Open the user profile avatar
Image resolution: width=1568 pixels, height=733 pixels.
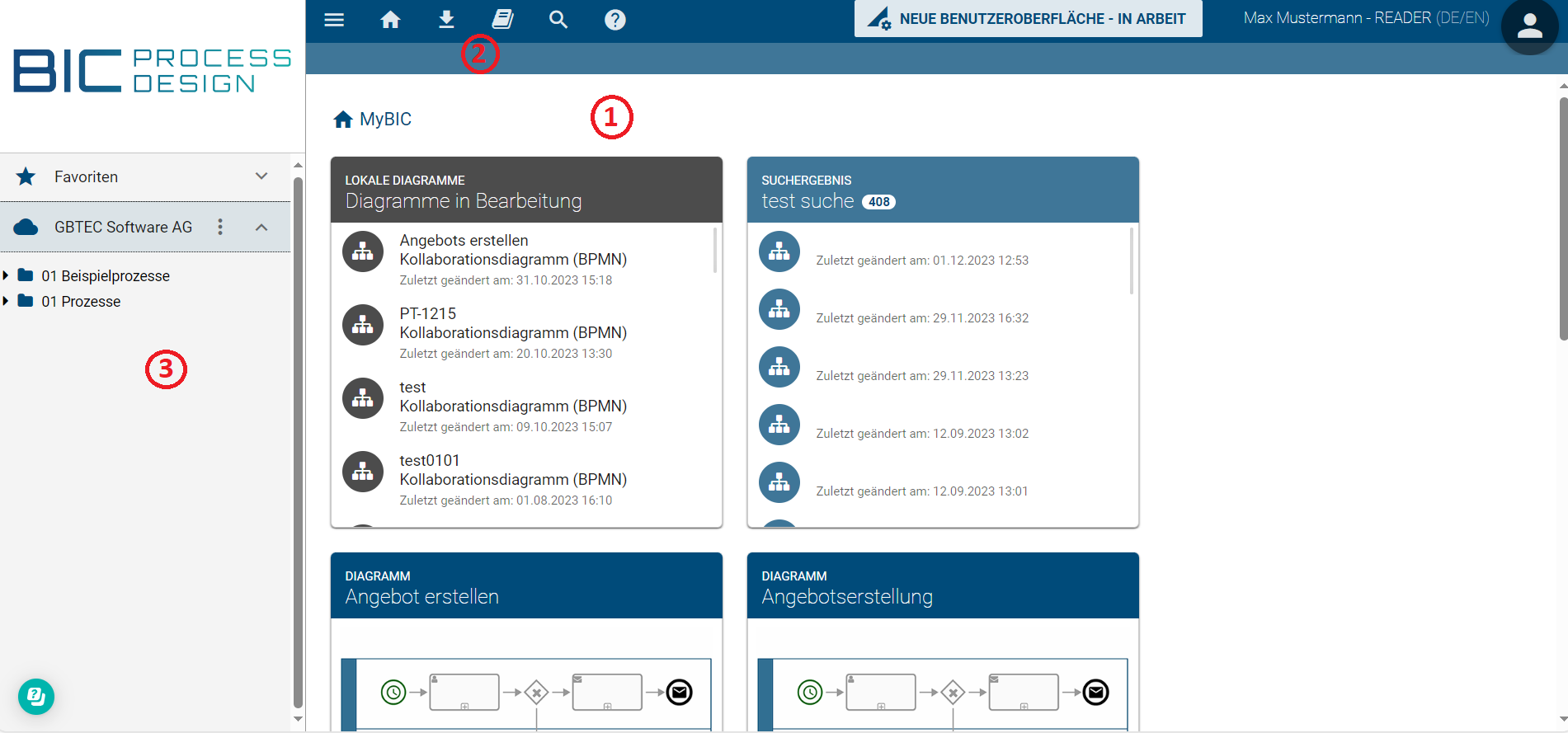tap(1529, 26)
